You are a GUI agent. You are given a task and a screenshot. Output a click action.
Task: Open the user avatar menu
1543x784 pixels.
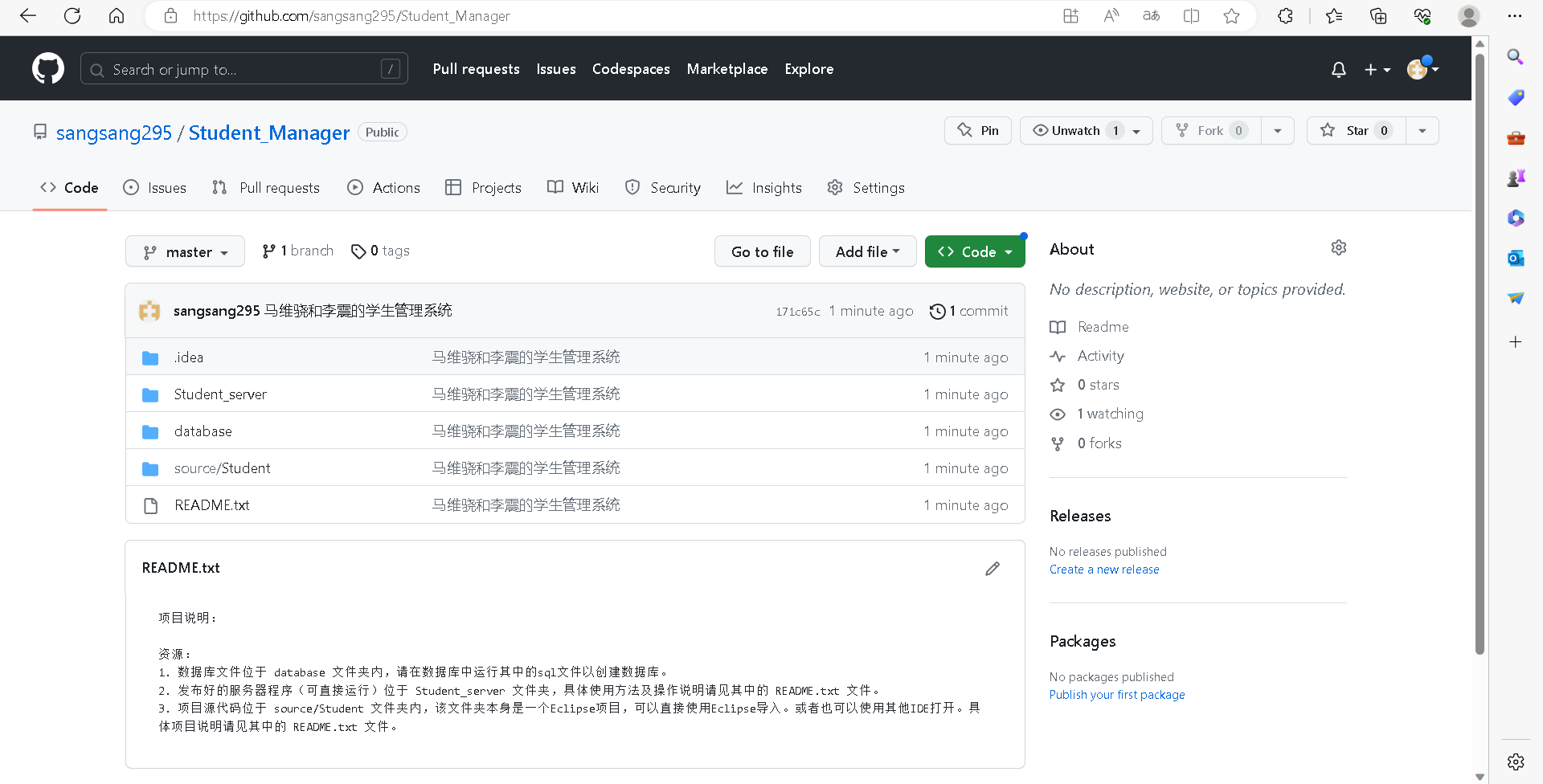1422,69
